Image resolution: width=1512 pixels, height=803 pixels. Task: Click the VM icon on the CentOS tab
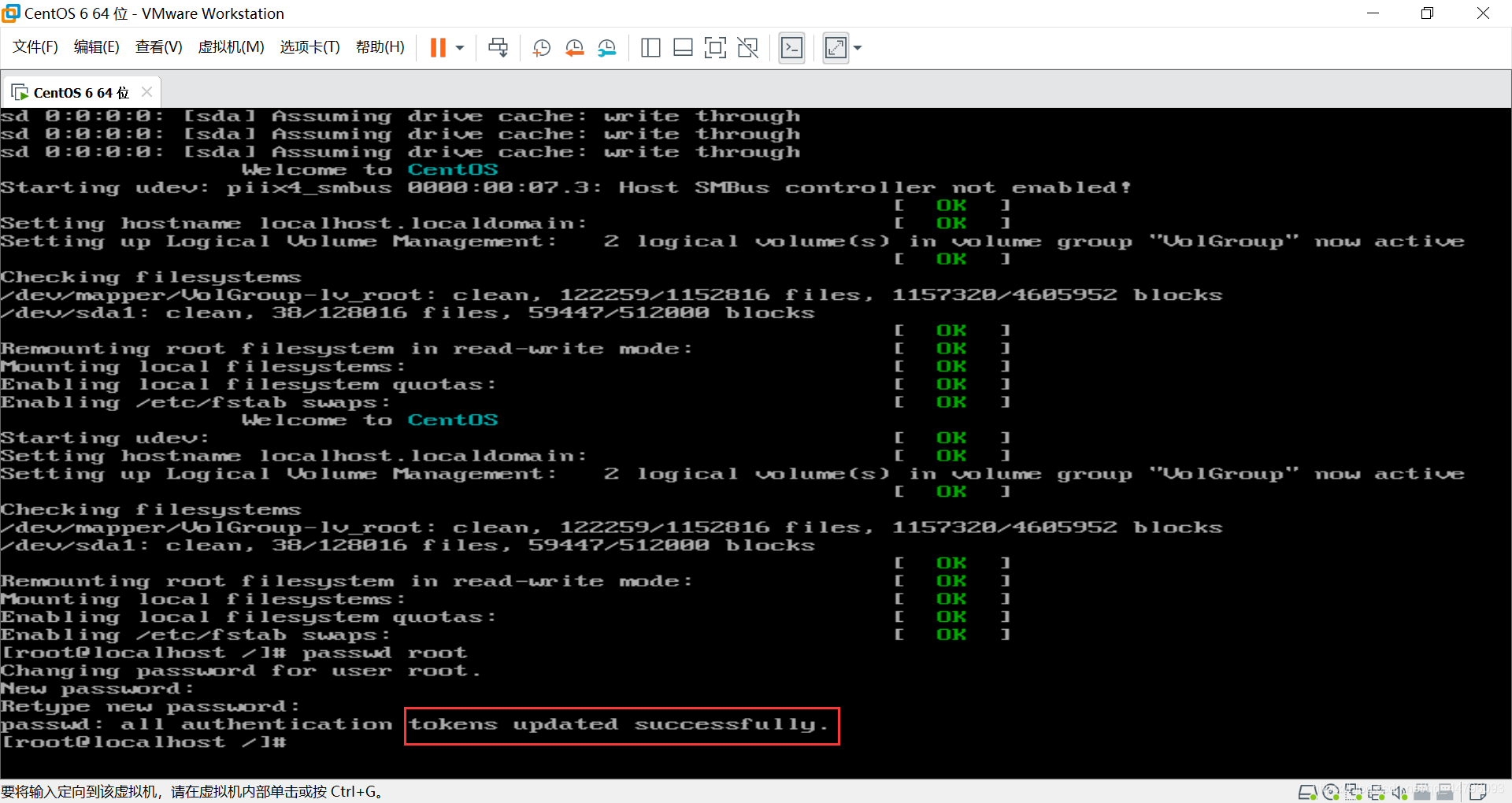pos(20,93)
